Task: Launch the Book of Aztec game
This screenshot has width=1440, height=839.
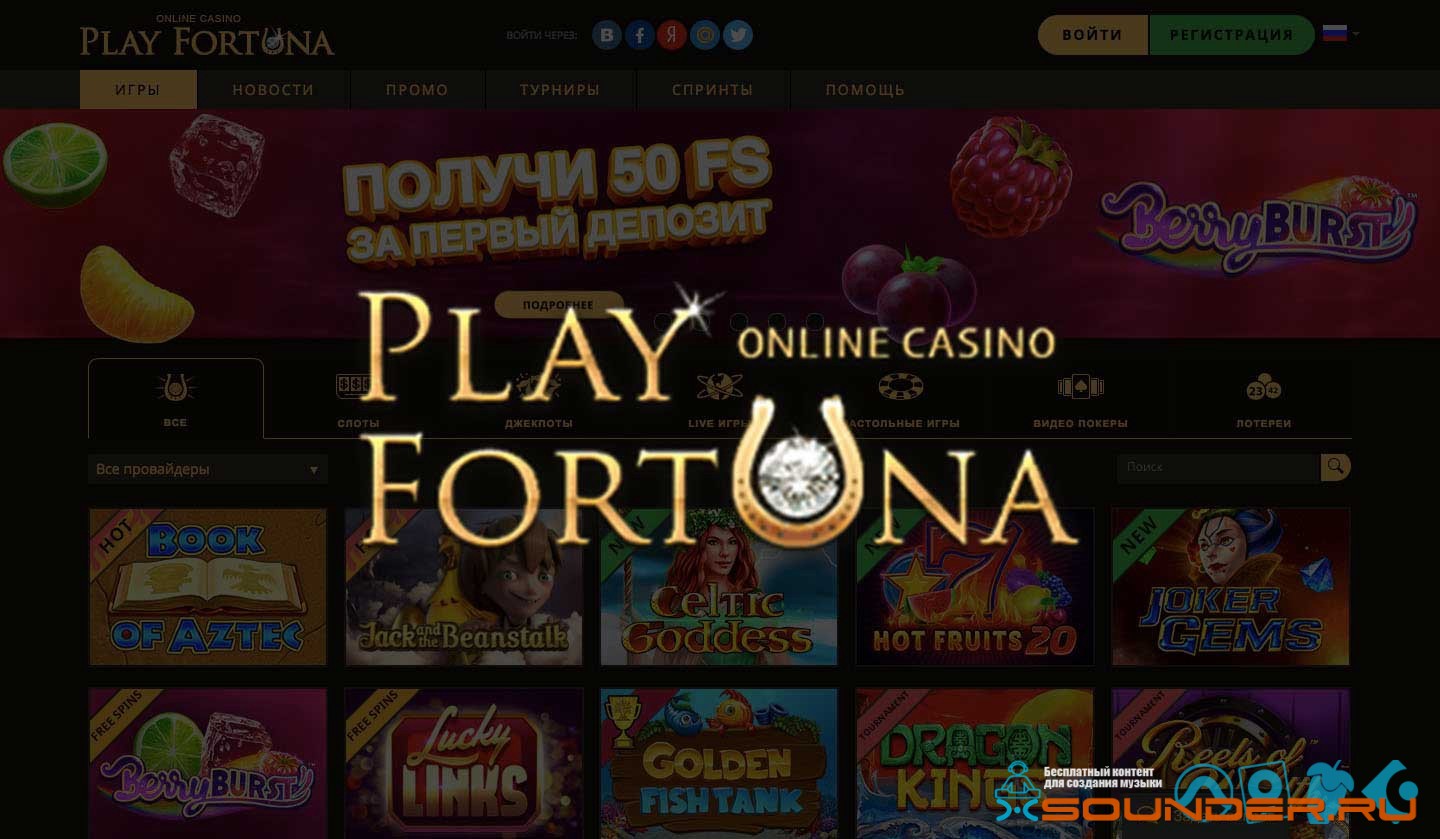Action: point(208,587)
